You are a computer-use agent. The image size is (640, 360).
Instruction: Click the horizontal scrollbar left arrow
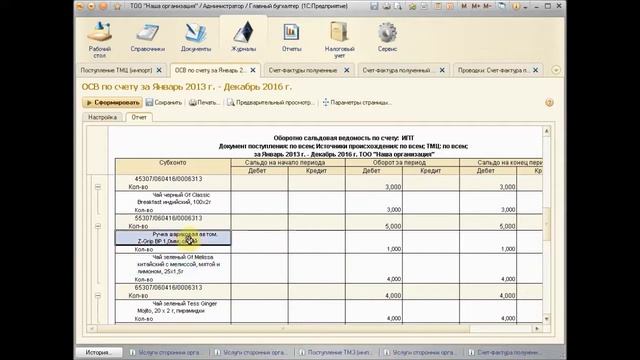92,329
